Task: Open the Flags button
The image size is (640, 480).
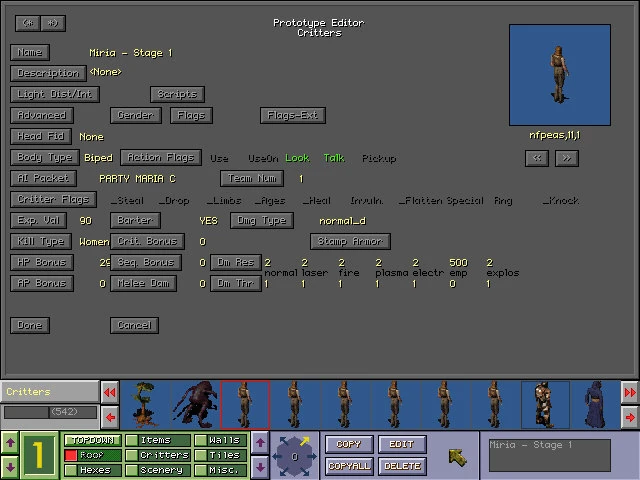Action: click(191, 115)
